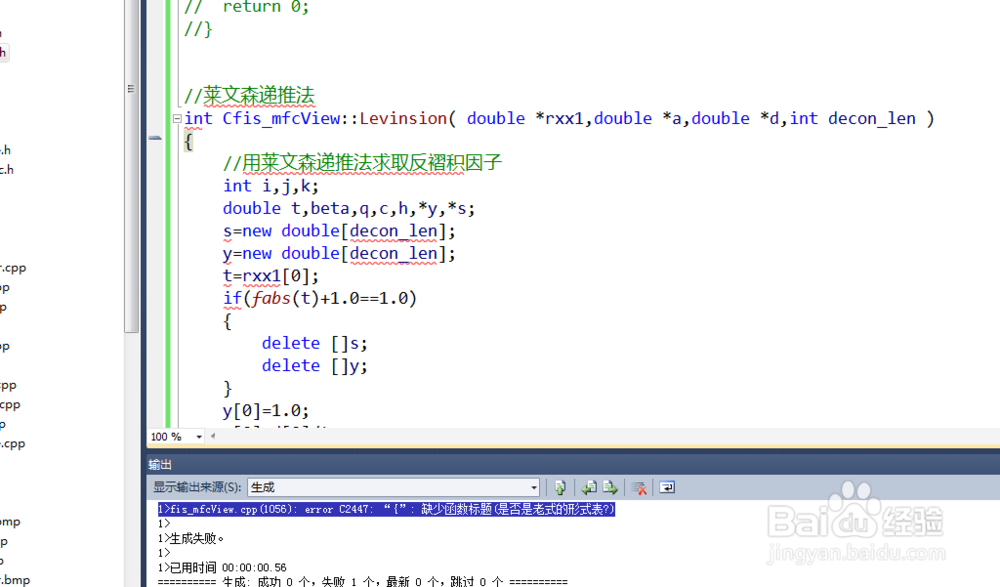Click the 生成失败 output line
The width and height of the screenshot is (1000, 587).
click(x=191, y=539)
